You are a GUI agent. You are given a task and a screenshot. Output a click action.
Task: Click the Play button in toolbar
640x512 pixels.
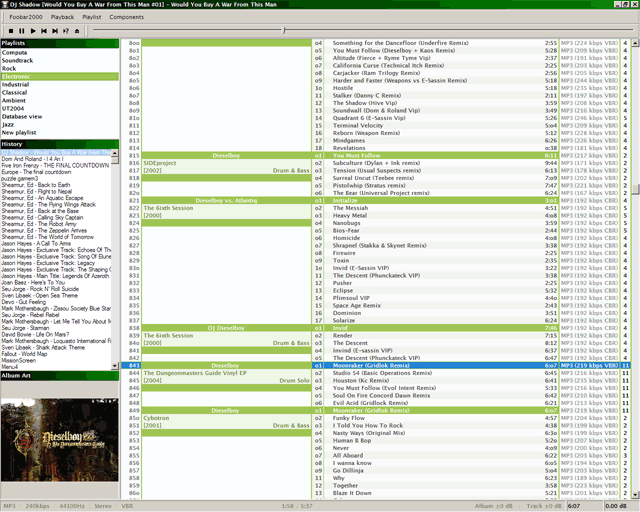pos(33,31)
